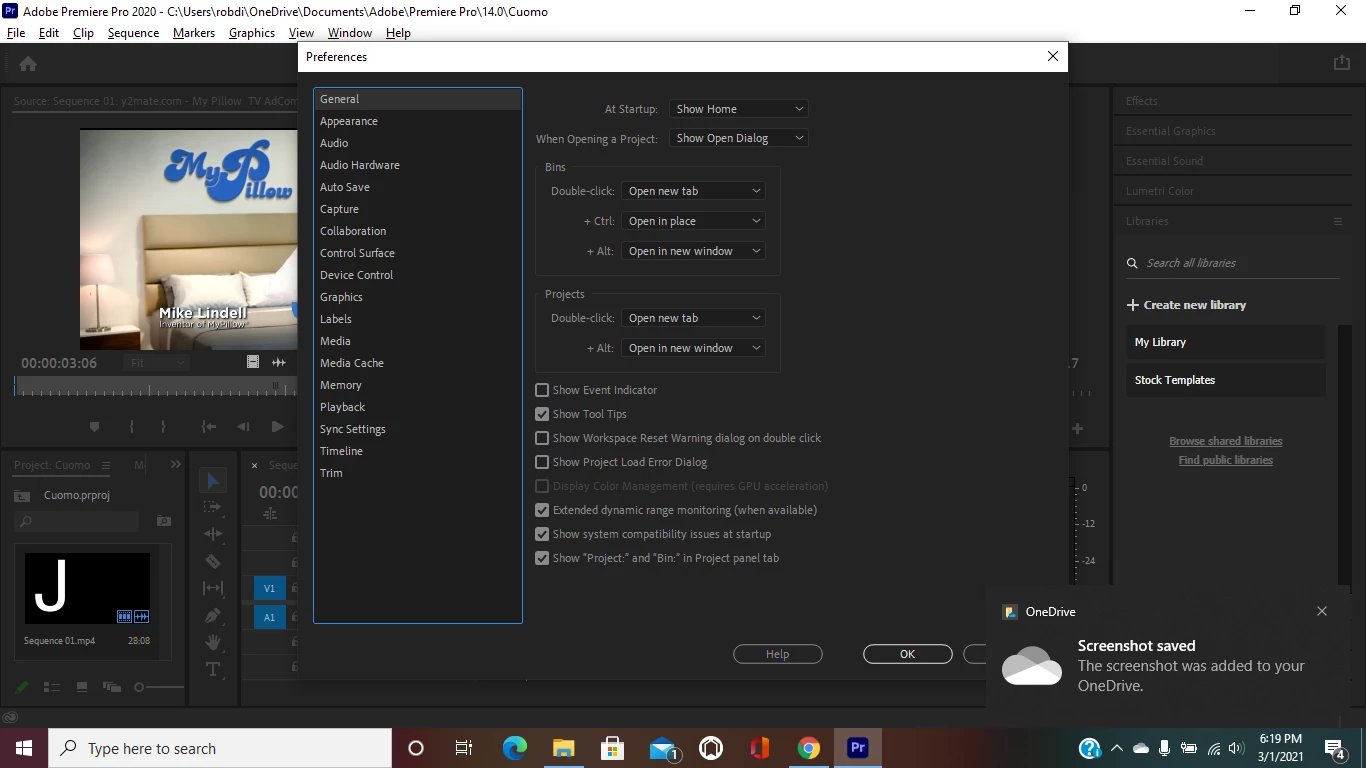Click the Quick Export share icon
The height and width of the screenshot is (768, 1366).
pyautogui.click(x=1342, y=63)
